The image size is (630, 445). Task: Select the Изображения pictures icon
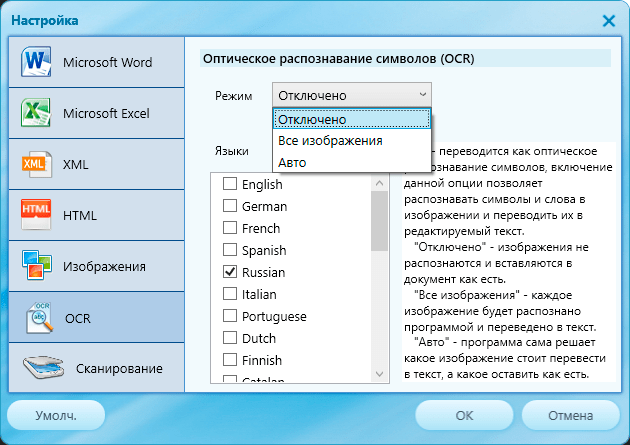pos(37,265)
